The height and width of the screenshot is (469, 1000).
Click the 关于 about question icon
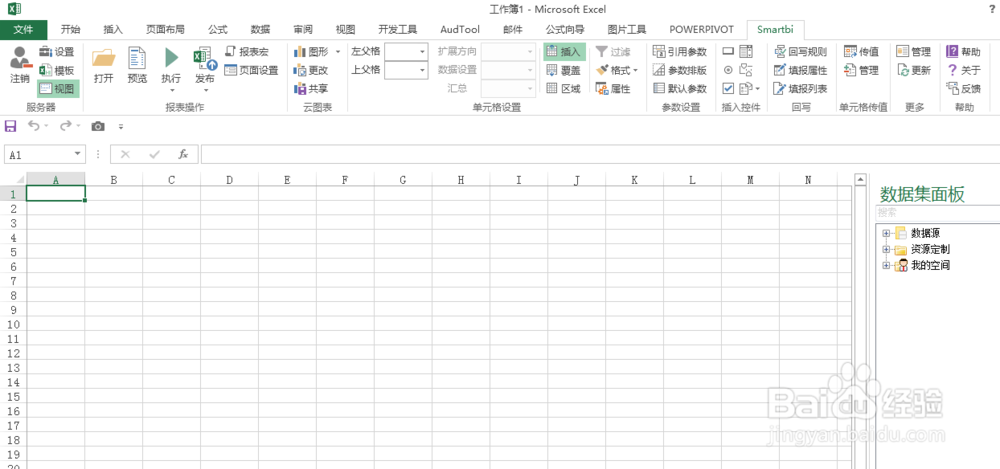coord(952,70)
